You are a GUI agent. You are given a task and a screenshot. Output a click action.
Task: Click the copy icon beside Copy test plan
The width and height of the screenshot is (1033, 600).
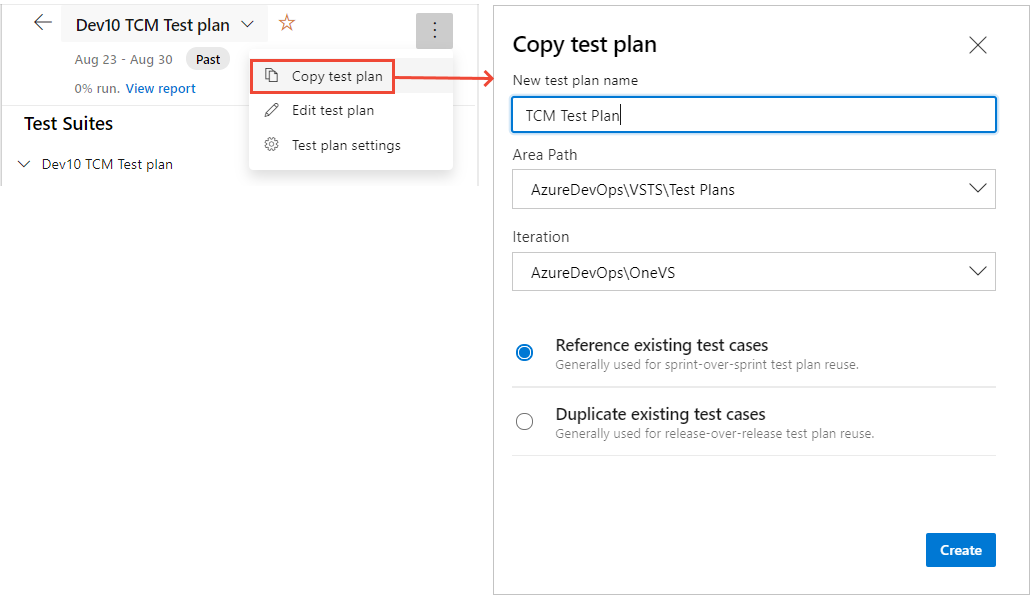(272, 76)
